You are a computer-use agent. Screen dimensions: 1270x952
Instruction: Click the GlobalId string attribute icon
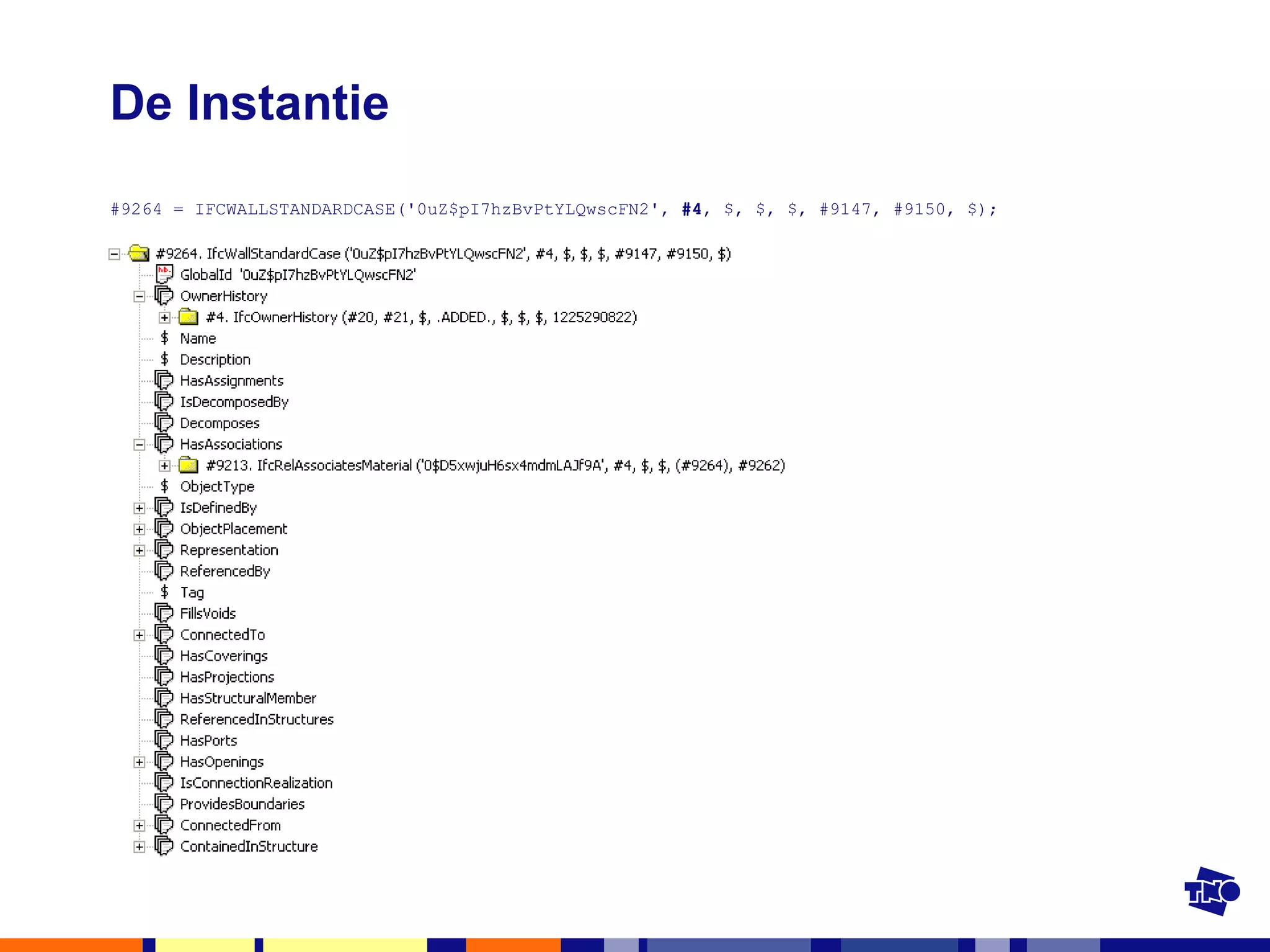click(x=164, y=274)
